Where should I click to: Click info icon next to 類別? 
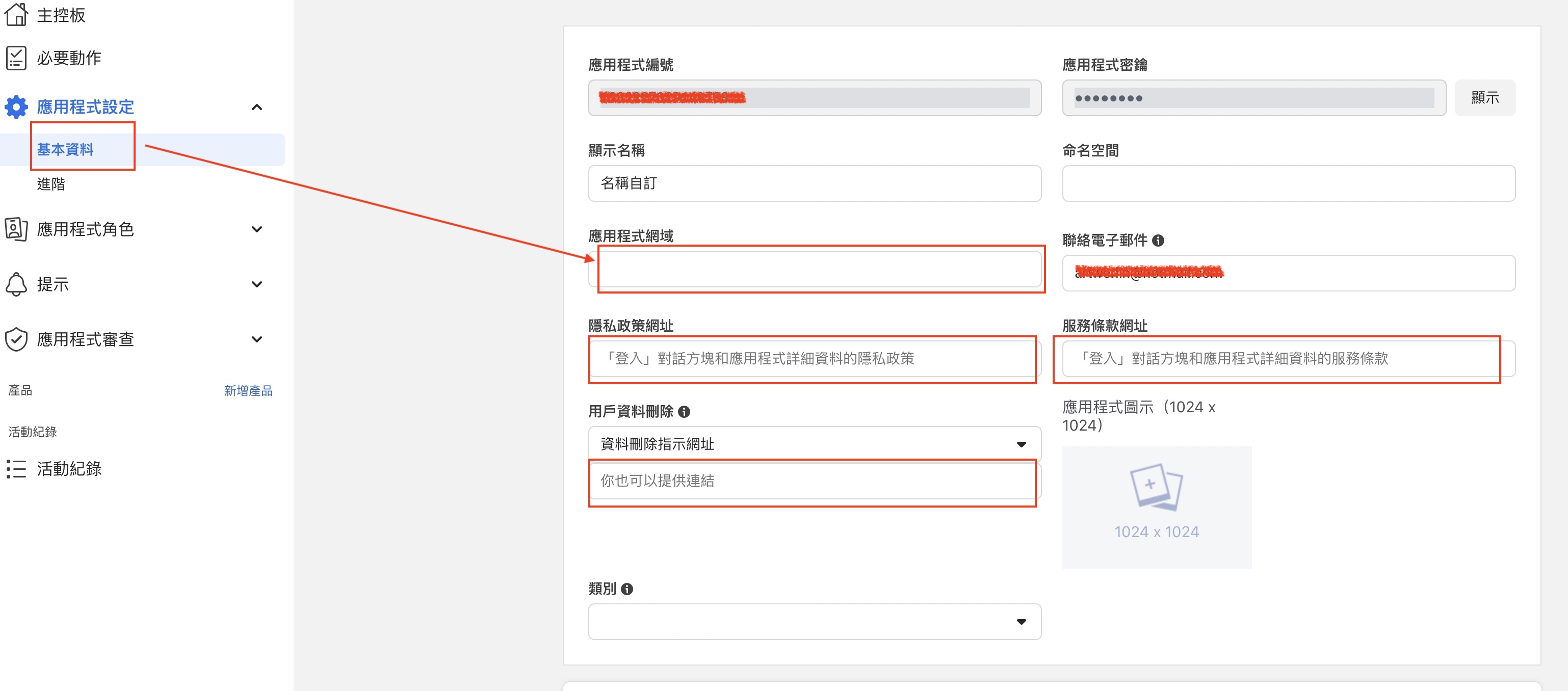point(627,589)
